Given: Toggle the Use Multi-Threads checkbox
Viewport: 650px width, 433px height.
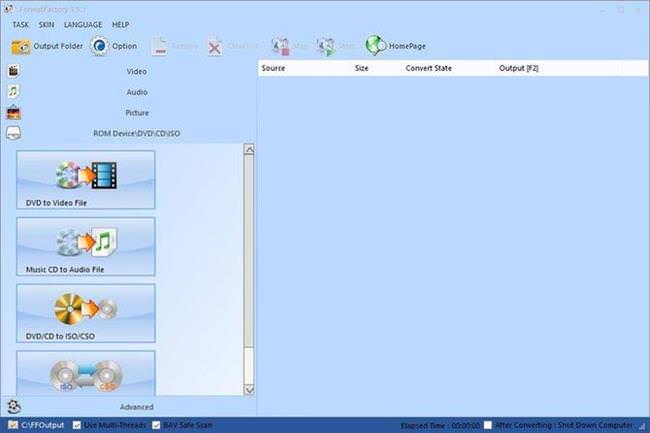Looking at the screenshot, I should 77,425.
